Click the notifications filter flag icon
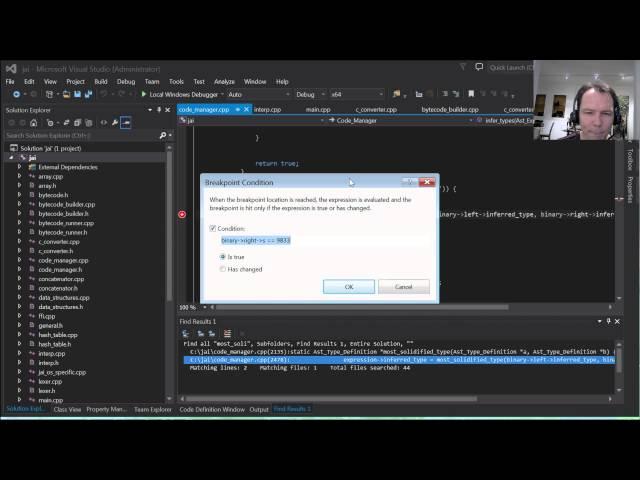 463,67
